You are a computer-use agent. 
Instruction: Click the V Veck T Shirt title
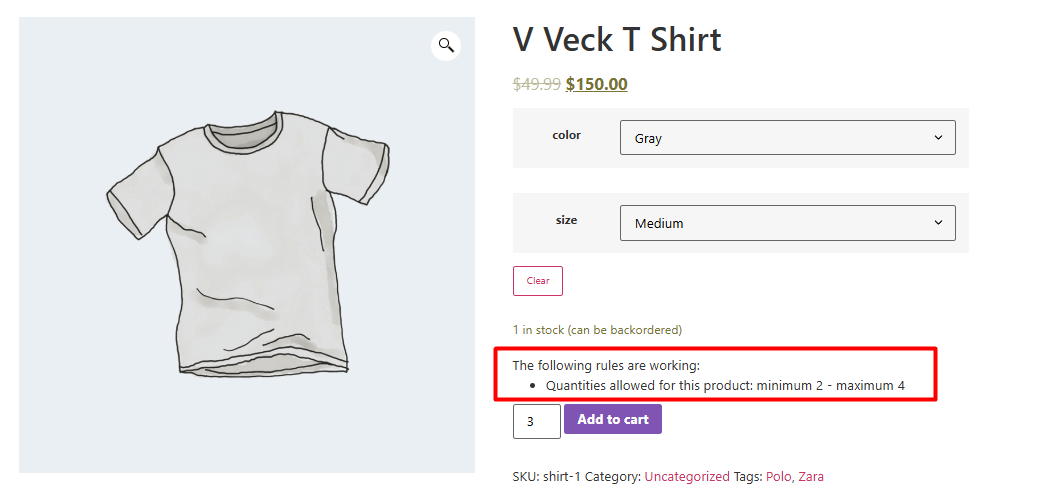(617, 40)
